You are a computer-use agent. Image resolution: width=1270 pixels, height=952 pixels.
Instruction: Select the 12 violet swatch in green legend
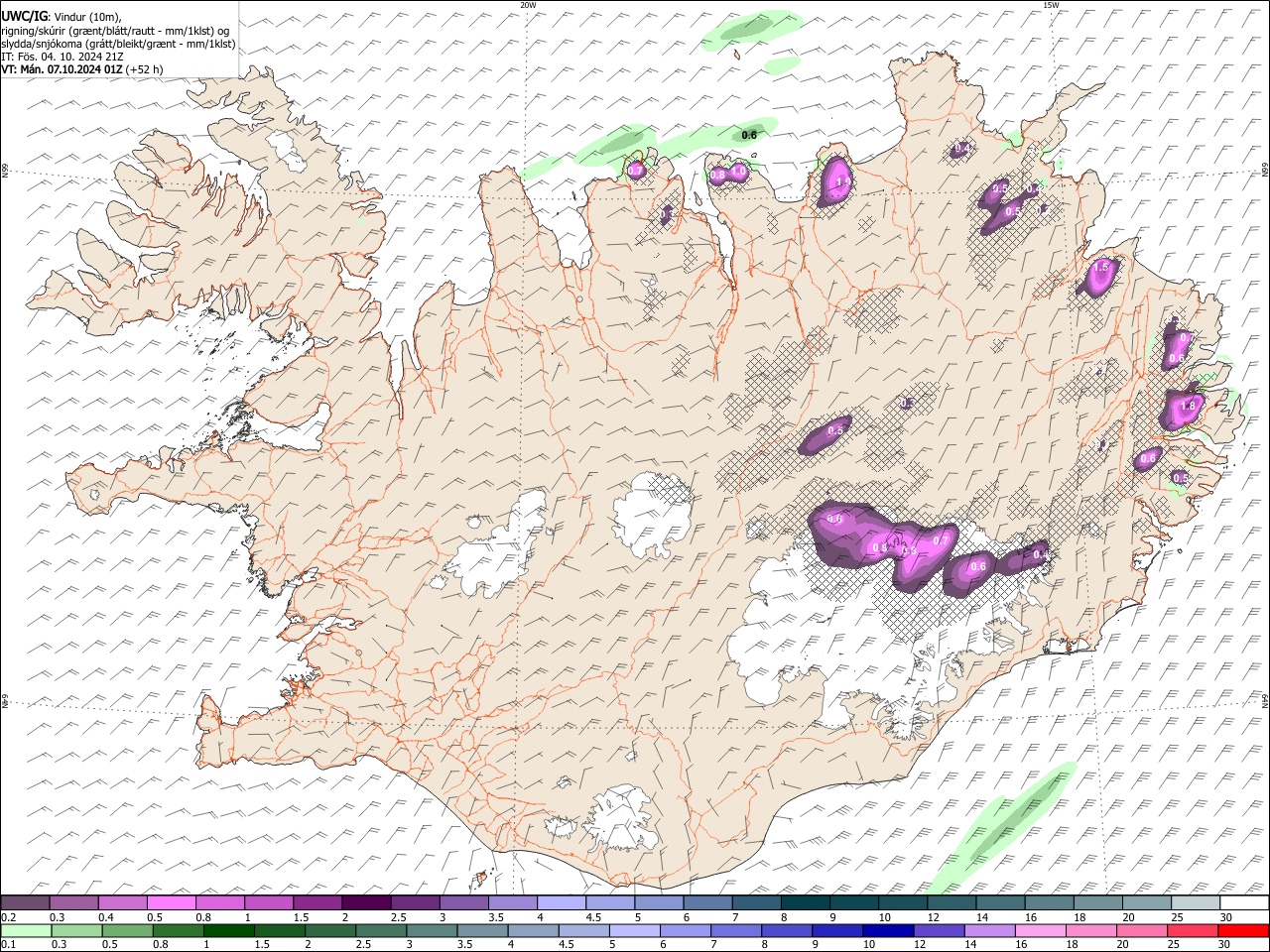(939, 930)
